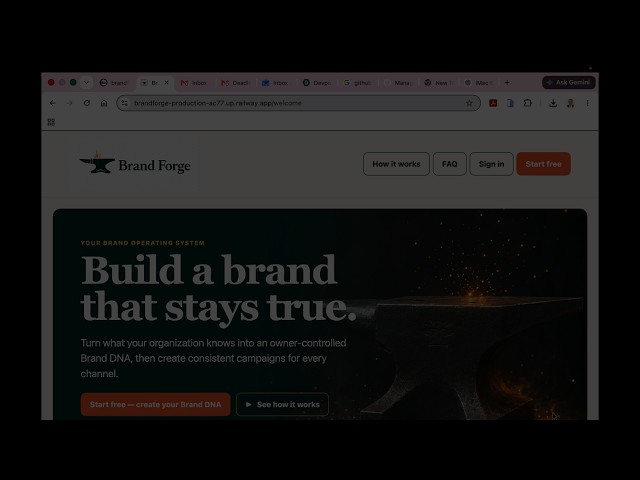Go back using the browser back arrow

[53, 103]
